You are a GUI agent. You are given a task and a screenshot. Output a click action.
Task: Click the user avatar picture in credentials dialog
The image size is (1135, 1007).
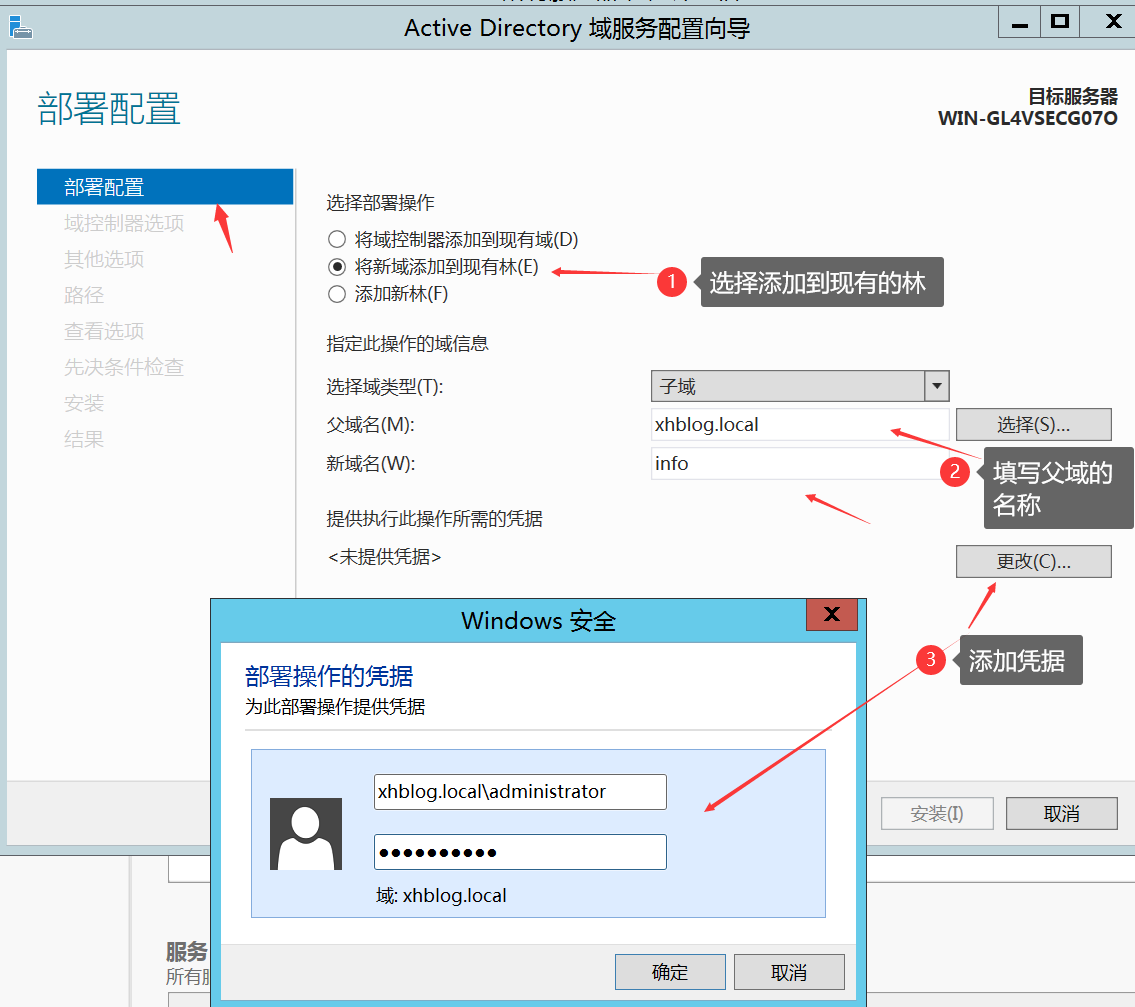click(x=305, y=833)
